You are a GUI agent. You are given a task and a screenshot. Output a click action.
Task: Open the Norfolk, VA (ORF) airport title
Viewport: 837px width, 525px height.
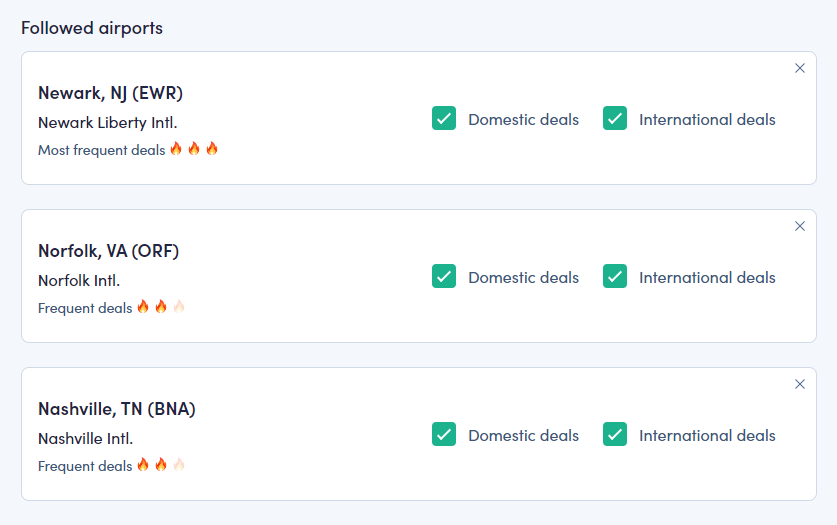tap(108, 251)
